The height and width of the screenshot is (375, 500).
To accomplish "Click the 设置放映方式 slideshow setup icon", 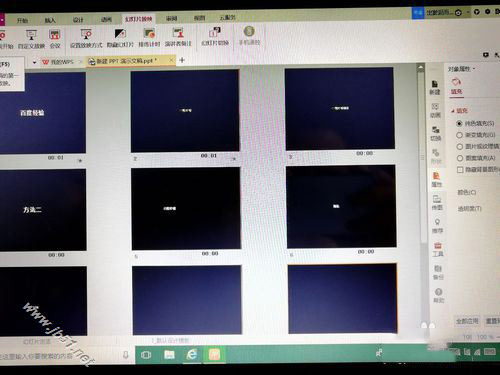I will (x=86, y=34).
